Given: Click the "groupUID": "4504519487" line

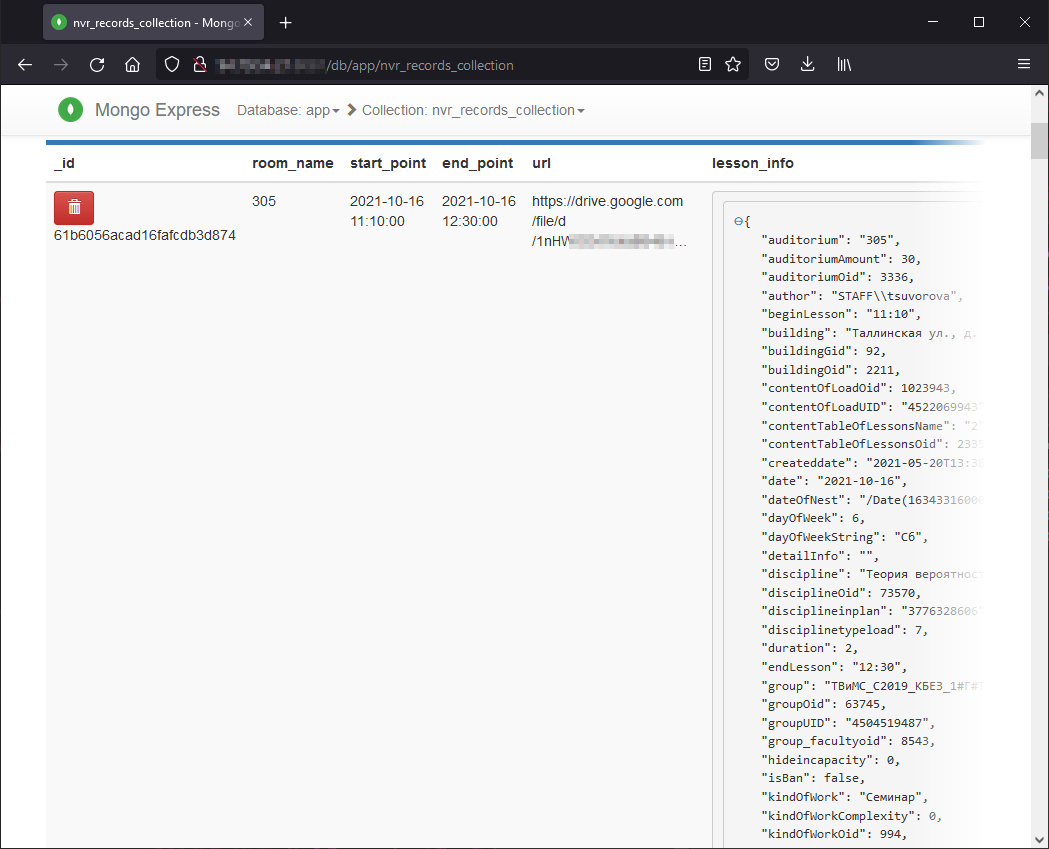Looking at the screenshot, I should click(x=848, y=723).
